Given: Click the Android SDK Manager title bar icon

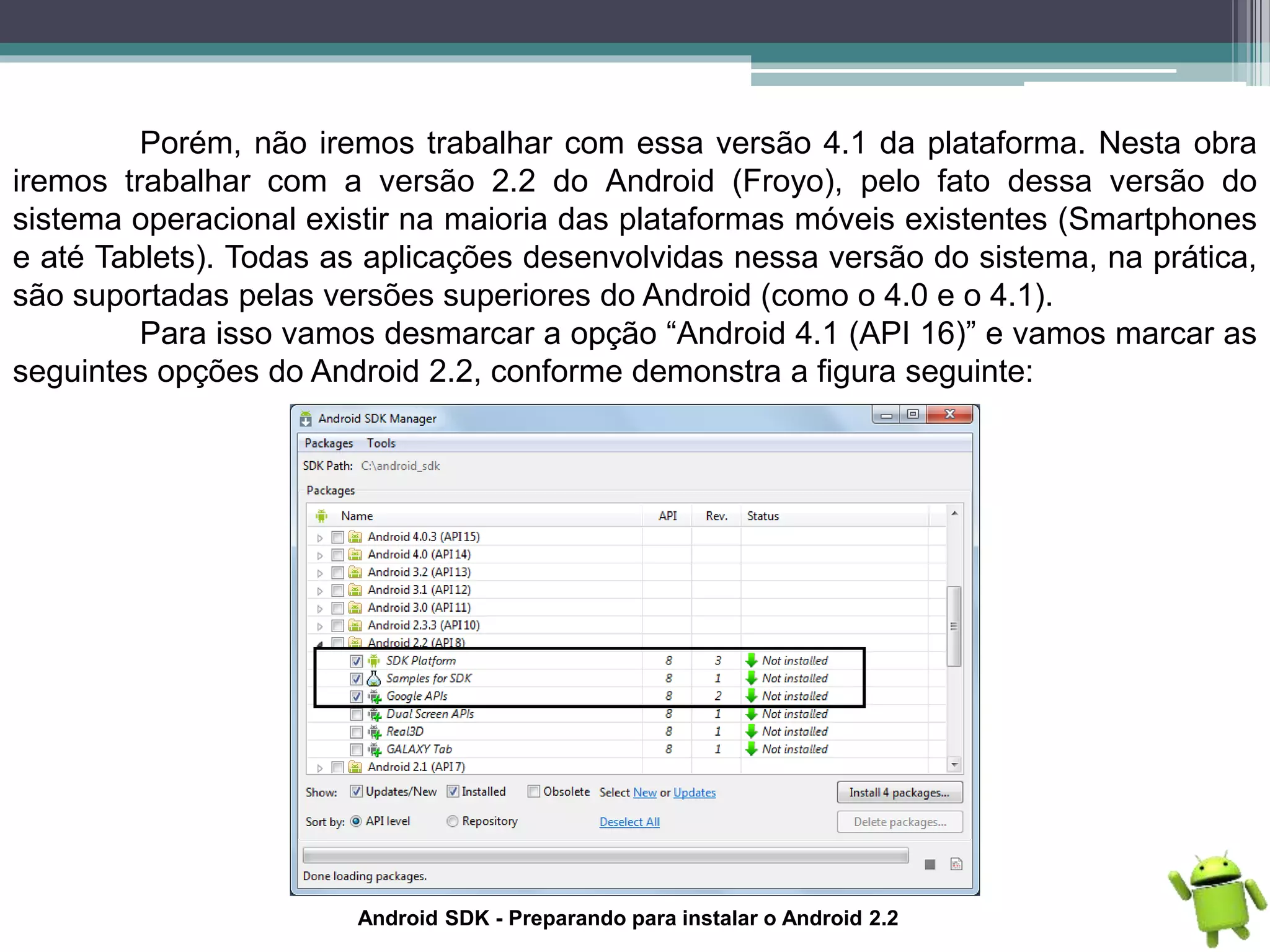Looking at the screenshot, I should (x=306, y=419).
